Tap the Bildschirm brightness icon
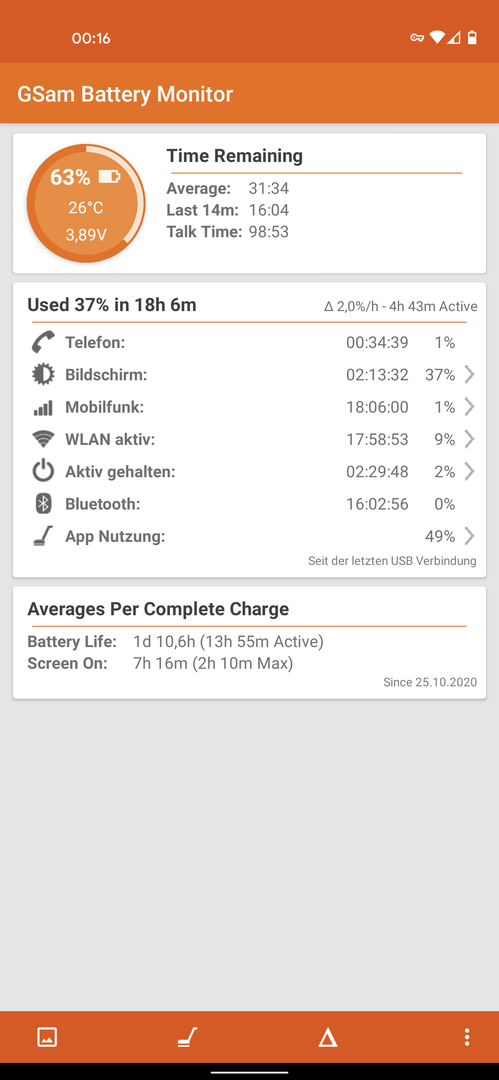The width and height of the screenshot is (499, 1080). click(43, 375)
